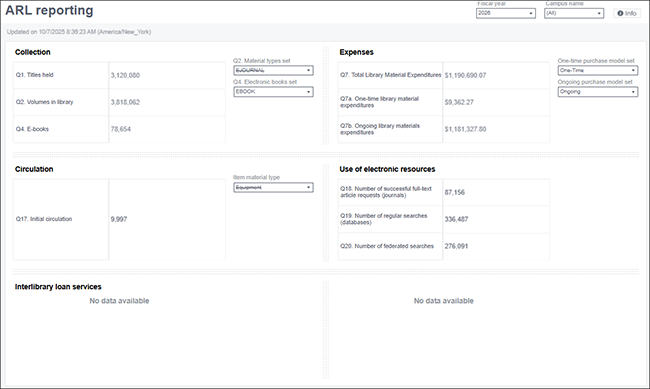
Task: Click the Updated on timestamp text
Action: 79,32
